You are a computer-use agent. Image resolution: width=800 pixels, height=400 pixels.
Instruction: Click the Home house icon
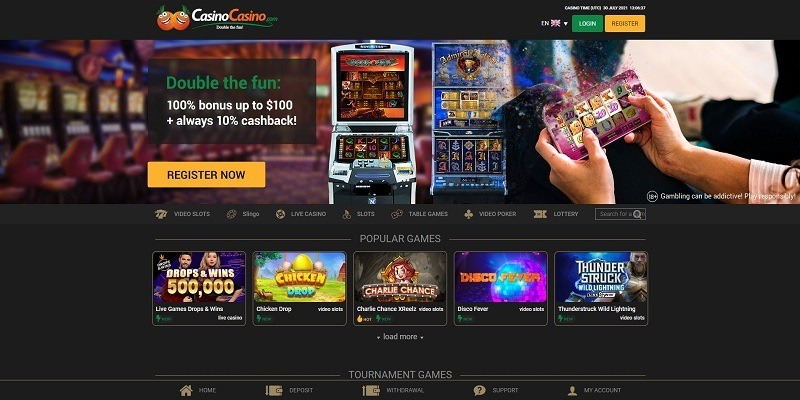[x=186, y=391]
